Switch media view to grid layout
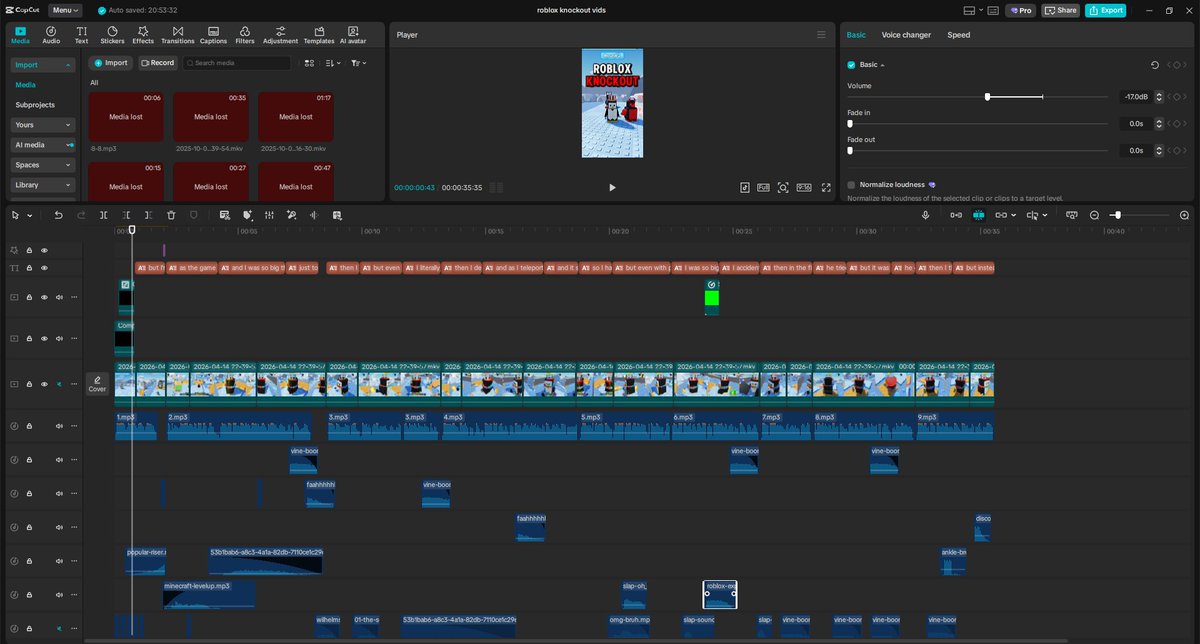Image resolution: width=1200 pixels, height=644 pixels. click(308, 63)
